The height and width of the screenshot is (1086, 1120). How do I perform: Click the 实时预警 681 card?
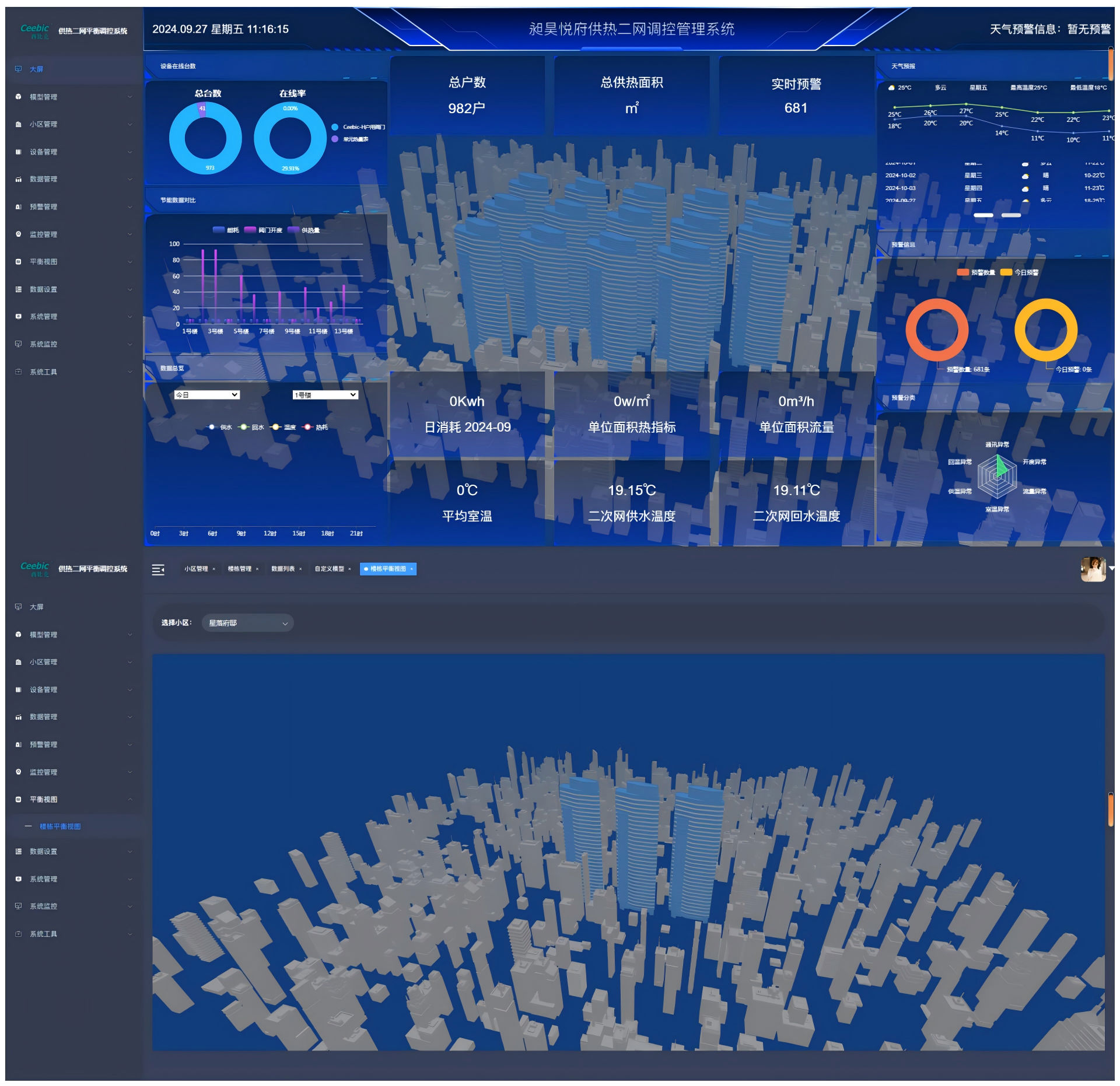pyautogui.click(x=796, y=96)
